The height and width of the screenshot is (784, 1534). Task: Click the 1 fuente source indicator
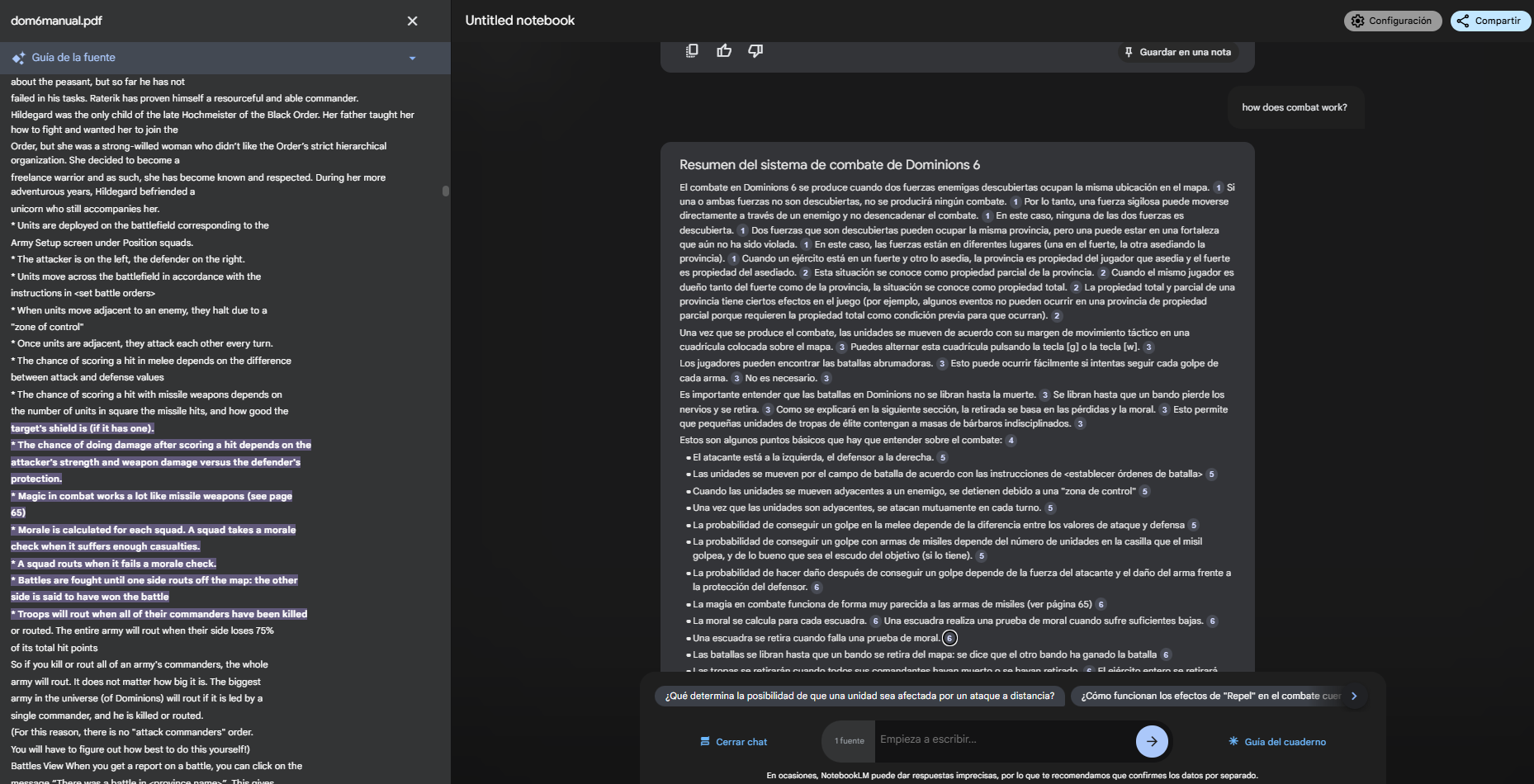pos(850,741)
